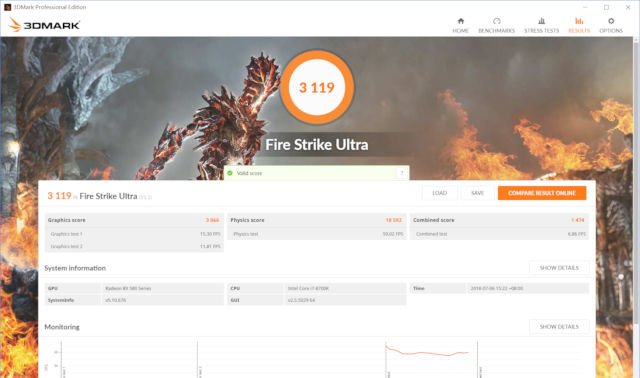Select the Graphics test 2 row
The width and height of the screenshot is (640, 378).
(x=134, y=246)
